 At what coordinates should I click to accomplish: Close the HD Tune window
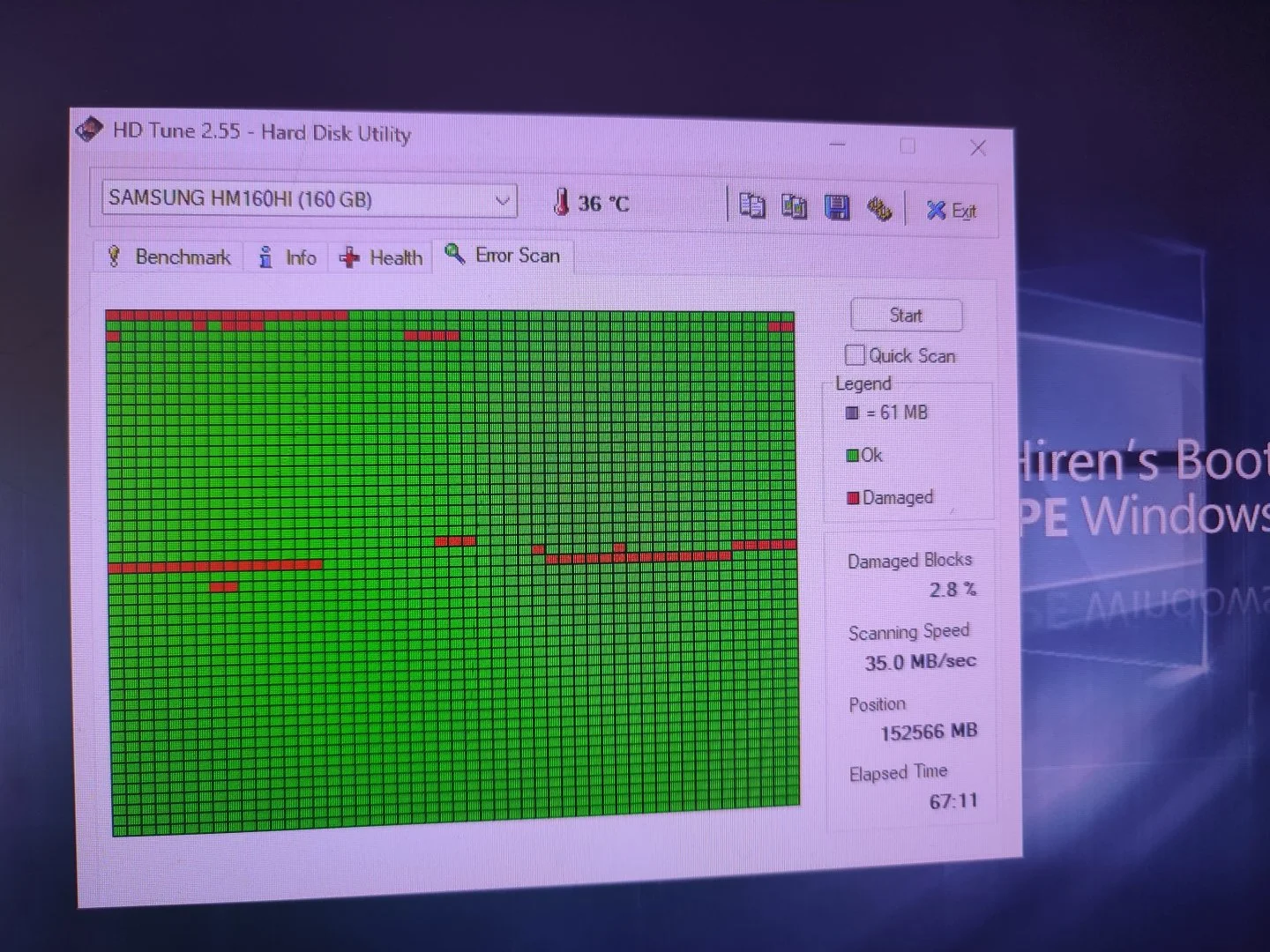[978, 148]
